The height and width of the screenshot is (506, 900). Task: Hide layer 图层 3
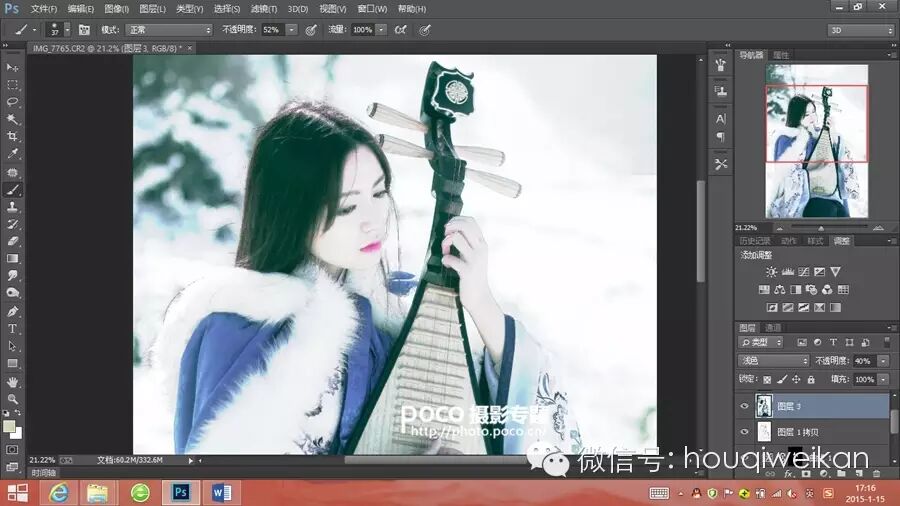pyautogui.click(x=744, y=406)
